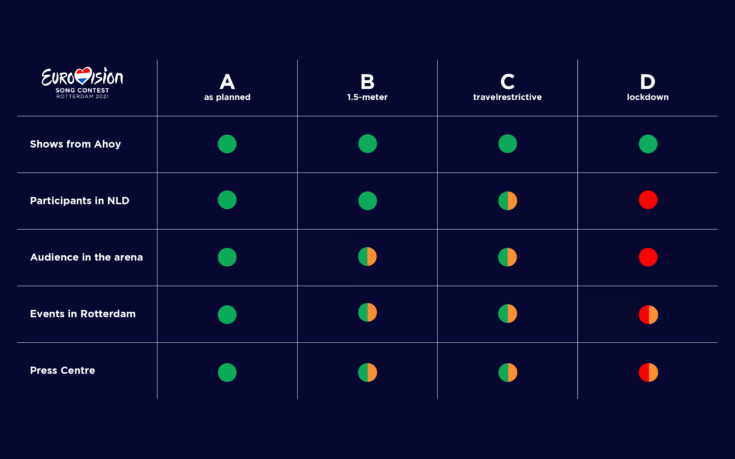This screenshot has width=735, height=459.
Task: Click red dot for Audience in the arena, scenario D
Action: tap(648, 257)
